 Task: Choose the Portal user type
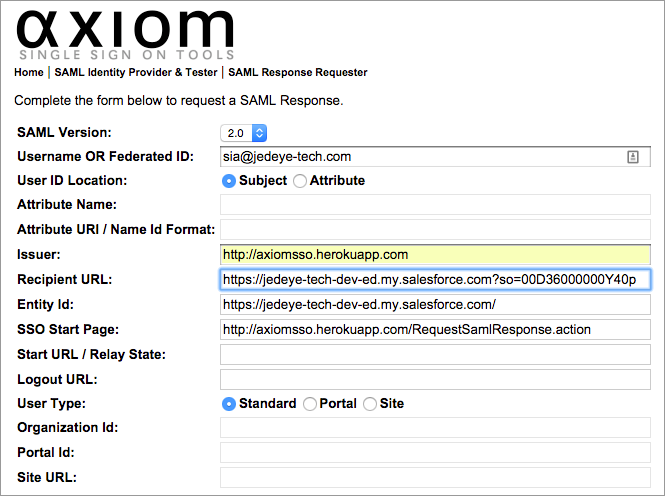coord(310,404)
